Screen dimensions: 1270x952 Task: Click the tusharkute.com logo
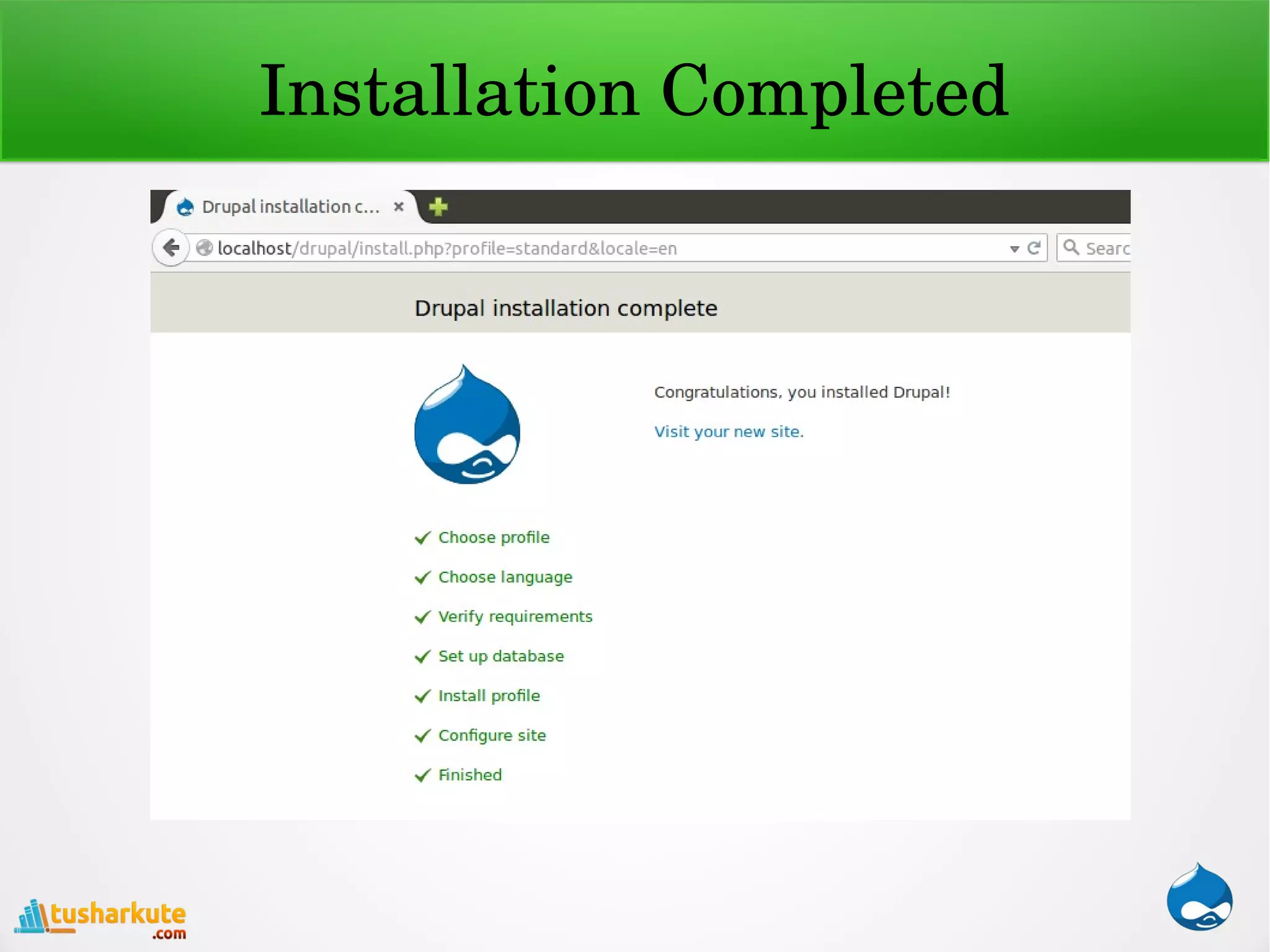pyautogui.click(x=100, y=919)
